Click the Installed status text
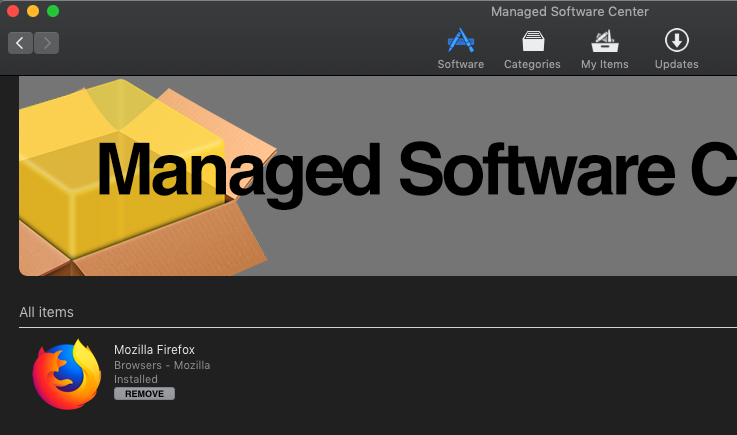The height and width of the screenshot is (435, 737). [136, 379]
